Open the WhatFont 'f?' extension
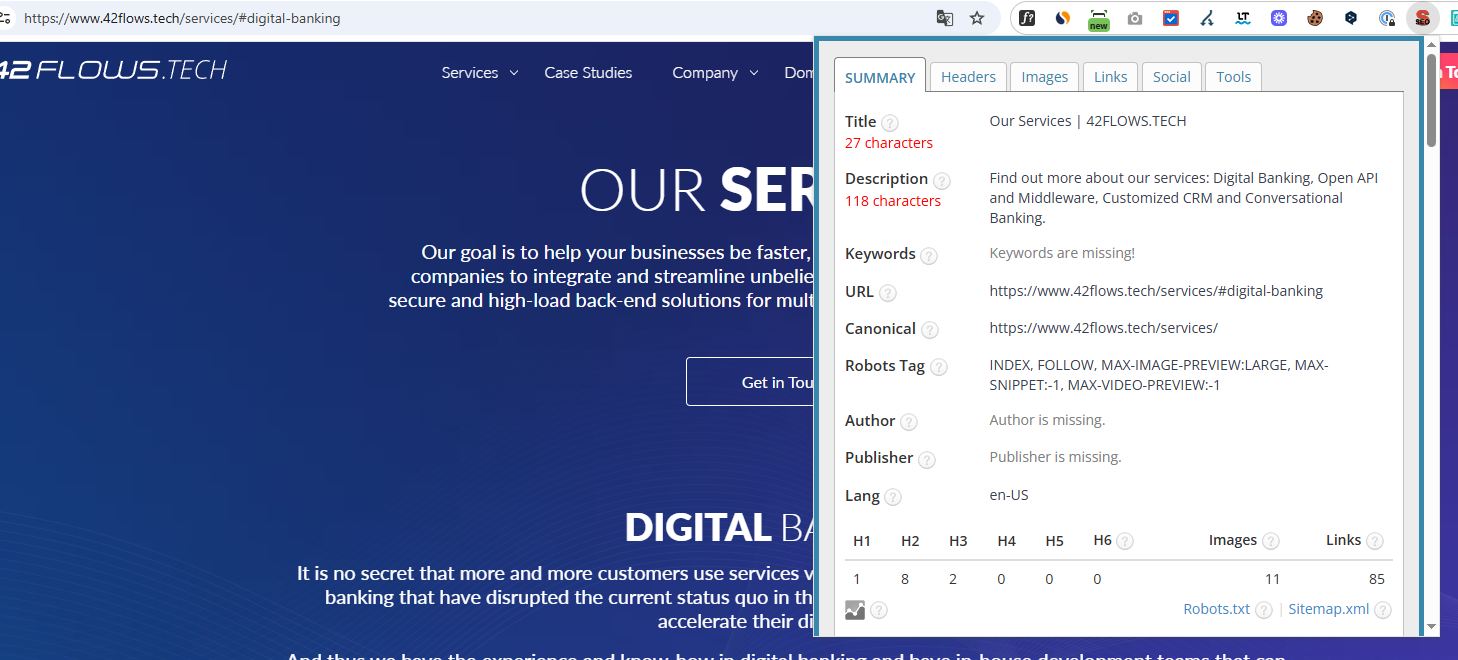Image resolution: width=1458 pixels, height=660 pixels. click(x=1027, y=18)
